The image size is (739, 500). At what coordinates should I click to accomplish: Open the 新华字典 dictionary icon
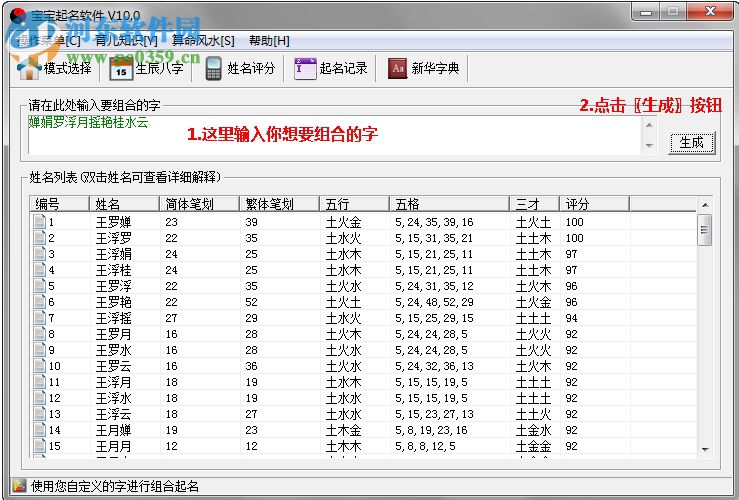click(x=397, y=69)
